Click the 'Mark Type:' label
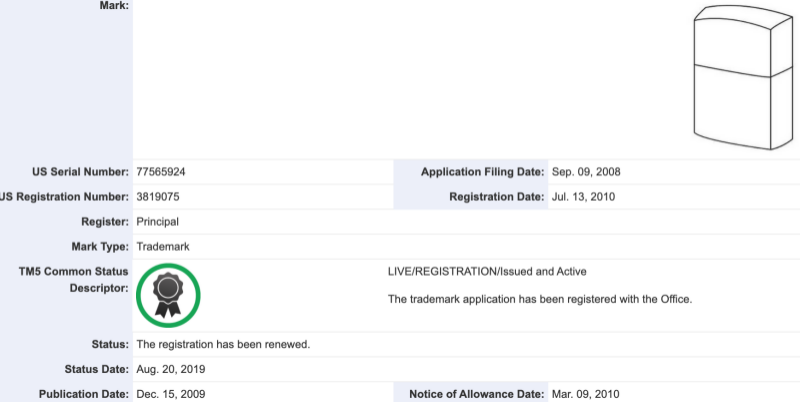The image size is (800, 402). pyautogui.click(x=100, y=247)
